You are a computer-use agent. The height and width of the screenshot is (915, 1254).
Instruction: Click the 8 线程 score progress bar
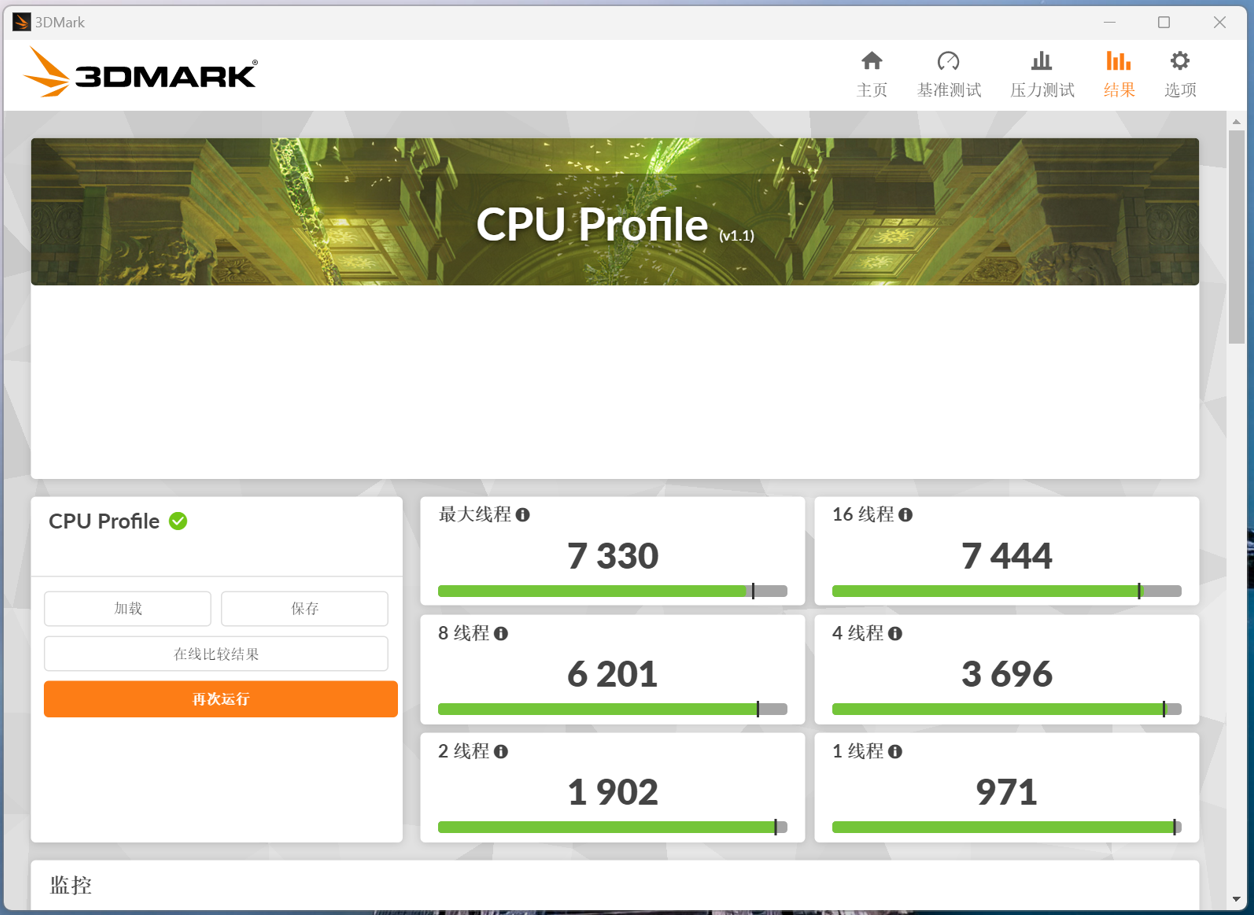(x=612, y=709)
